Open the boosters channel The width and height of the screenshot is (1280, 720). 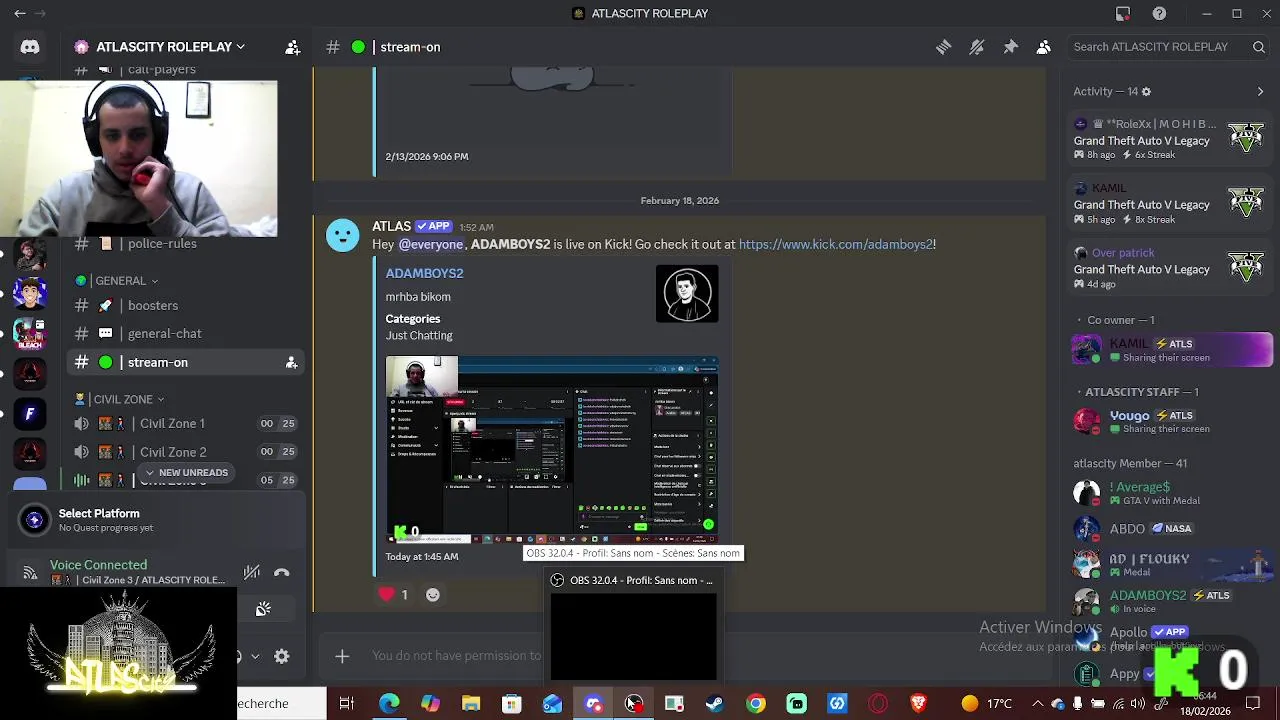tap(186, 305)
